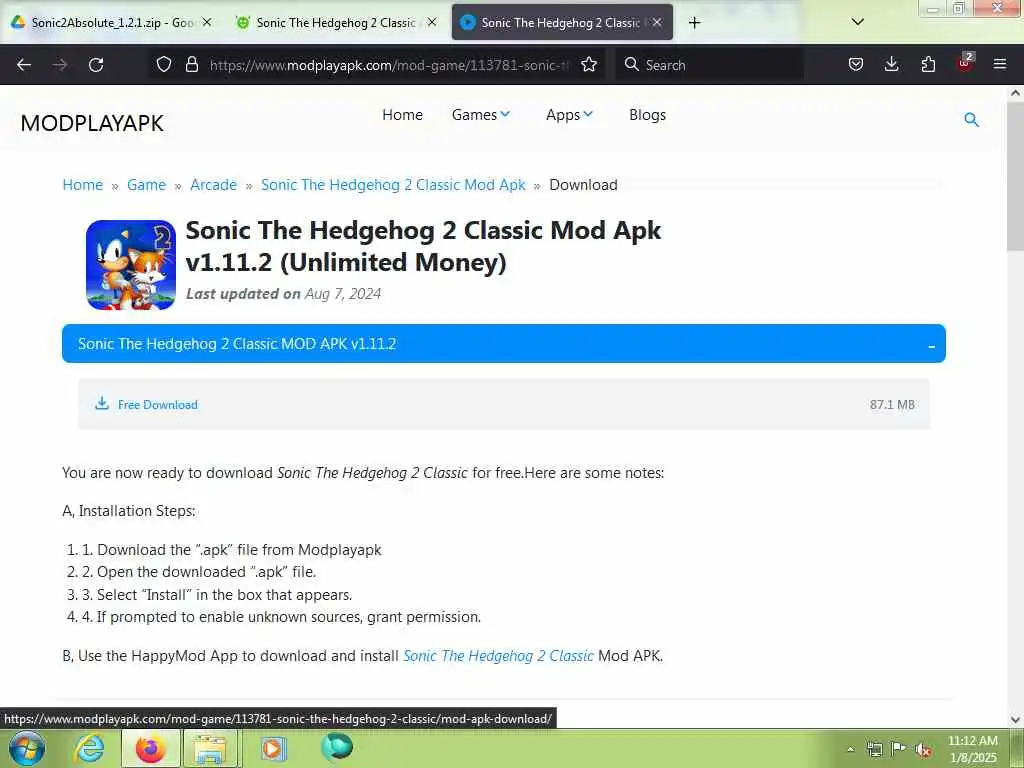Screen dimensions: 1024x768
Task: Expand the Games dropdown menu
Action: click(481, 115)
